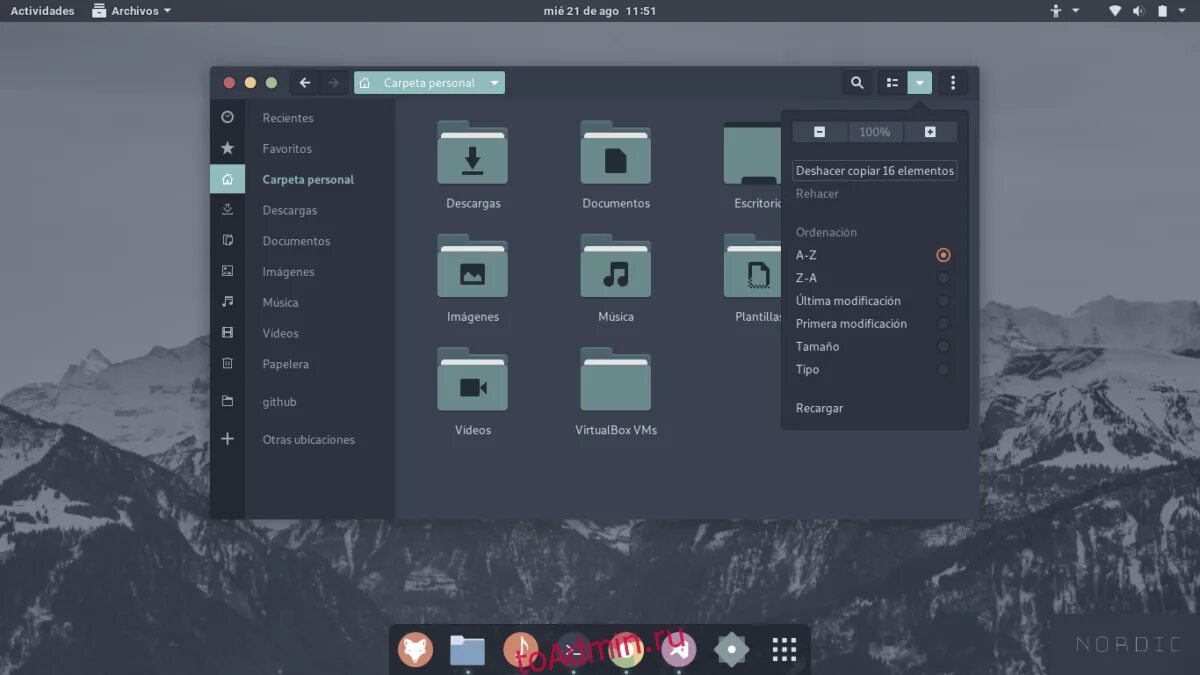Click the home icon in sidebar
The height and width of the screenshot is (675, 1200).
pyautogui.click(x=227, y=179)
